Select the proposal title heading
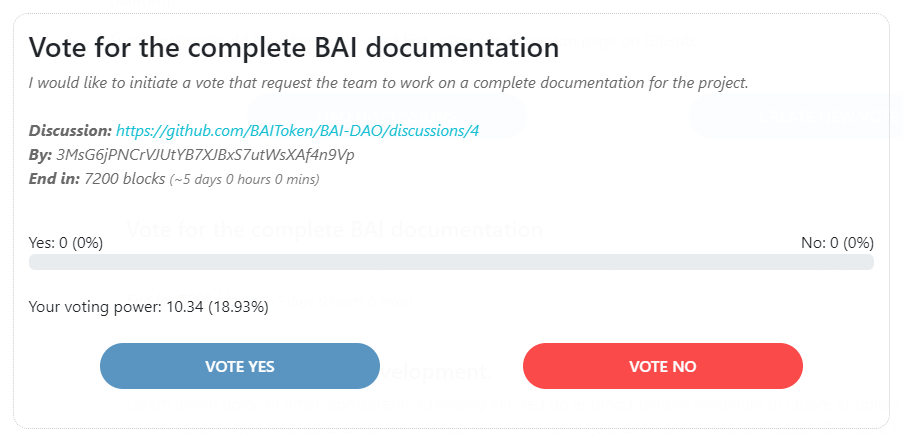Image resolution: width=903 pixels, height=443 pixels. coord(293,48)
